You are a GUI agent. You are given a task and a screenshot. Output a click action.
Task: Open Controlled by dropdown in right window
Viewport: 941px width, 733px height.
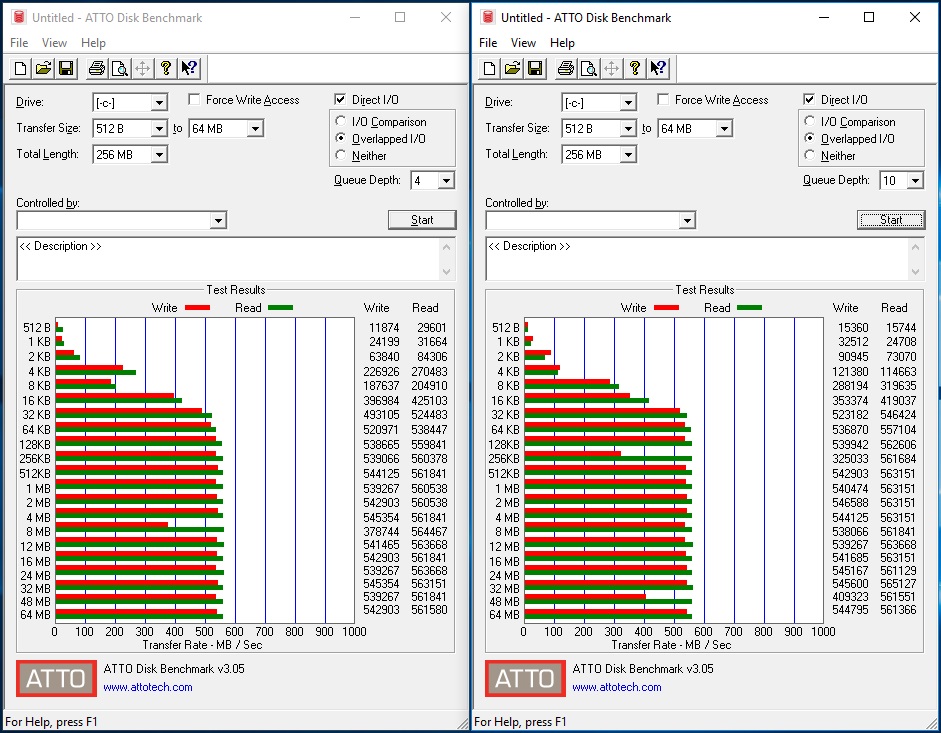pos(687,221)
